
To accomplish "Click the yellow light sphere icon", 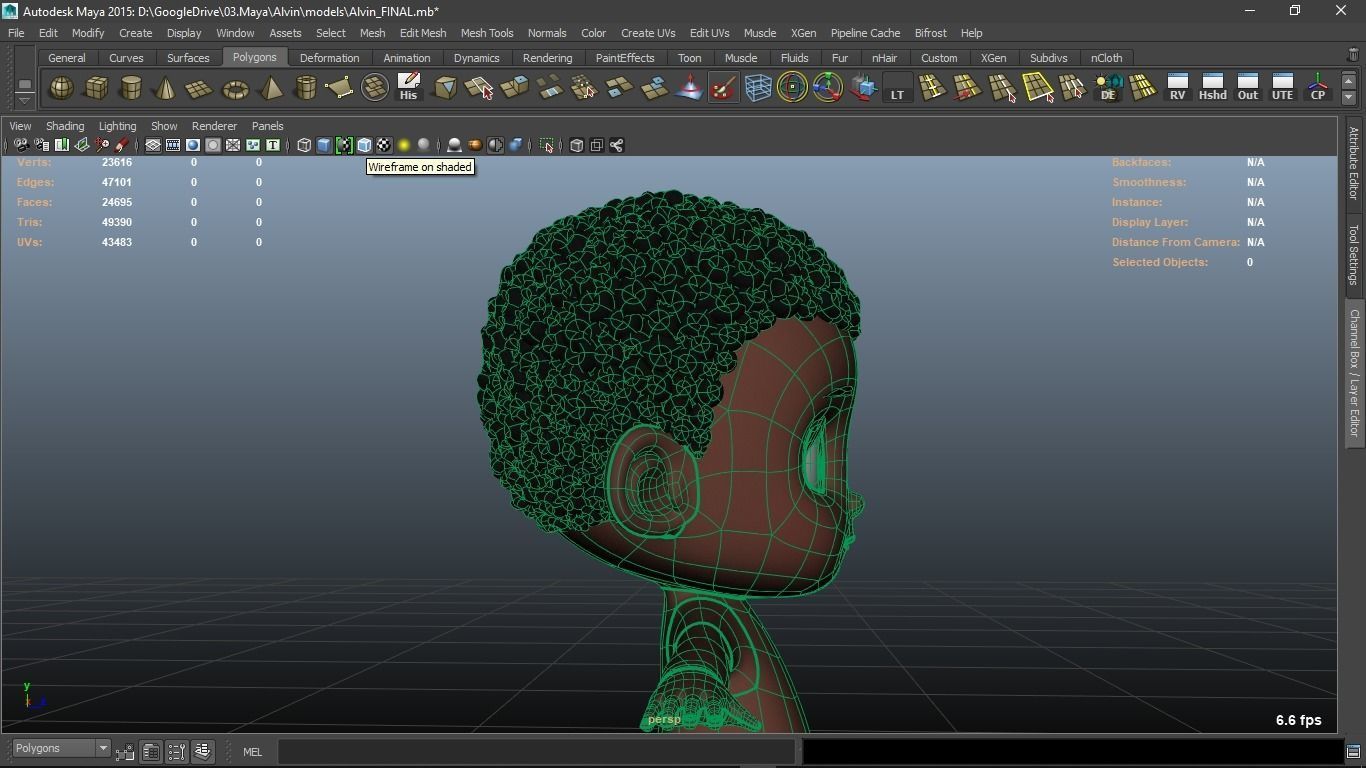I will click(x=404, y=145).
